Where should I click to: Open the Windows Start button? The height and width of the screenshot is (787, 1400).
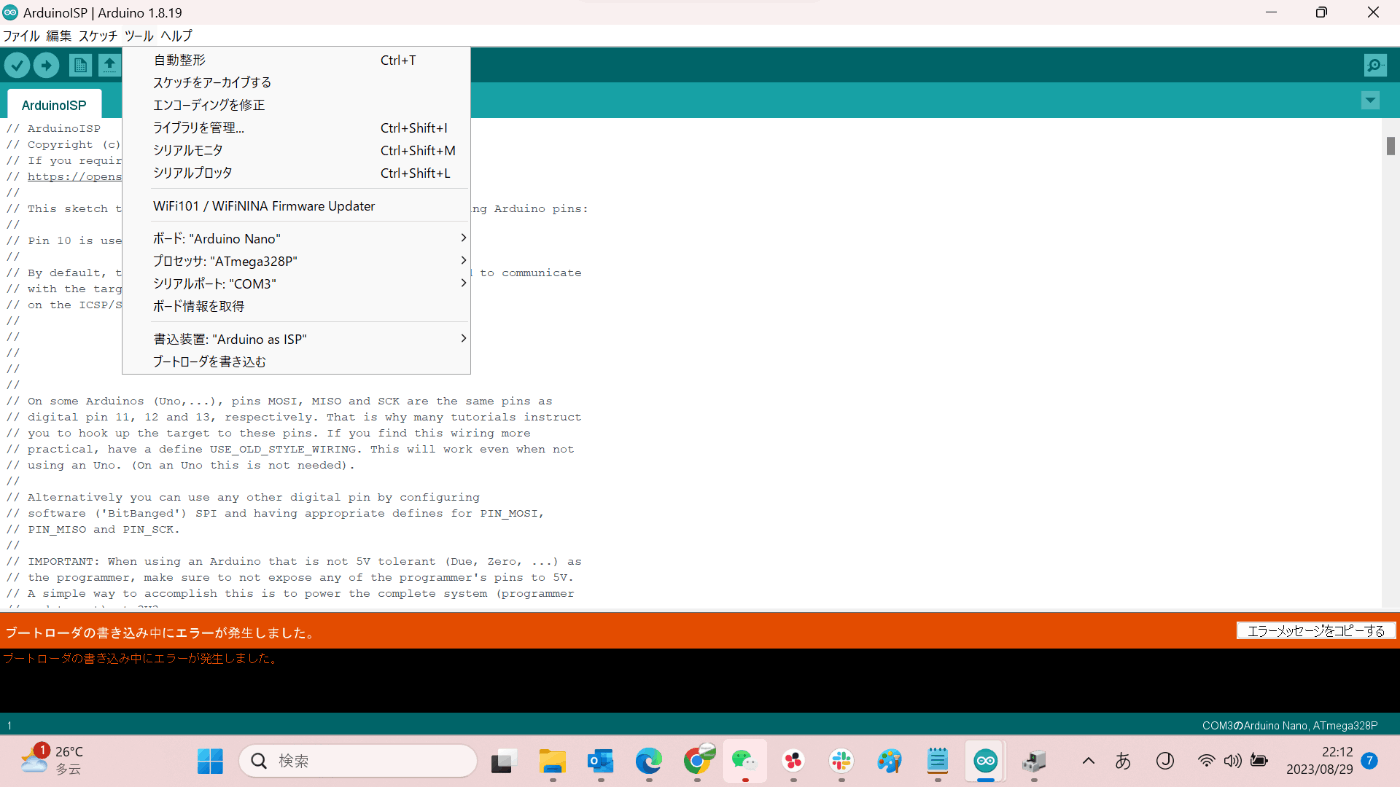pyautogui.click(x=210, y=761)
